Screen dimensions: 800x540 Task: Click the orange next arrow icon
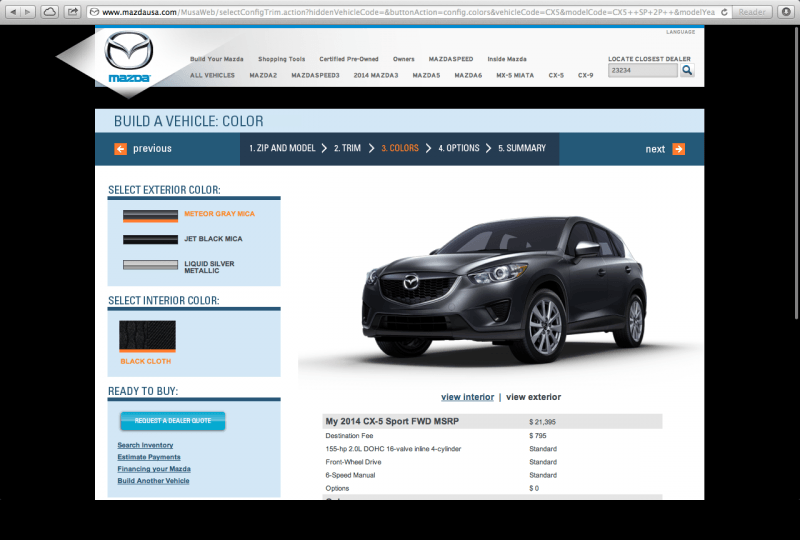679,149
